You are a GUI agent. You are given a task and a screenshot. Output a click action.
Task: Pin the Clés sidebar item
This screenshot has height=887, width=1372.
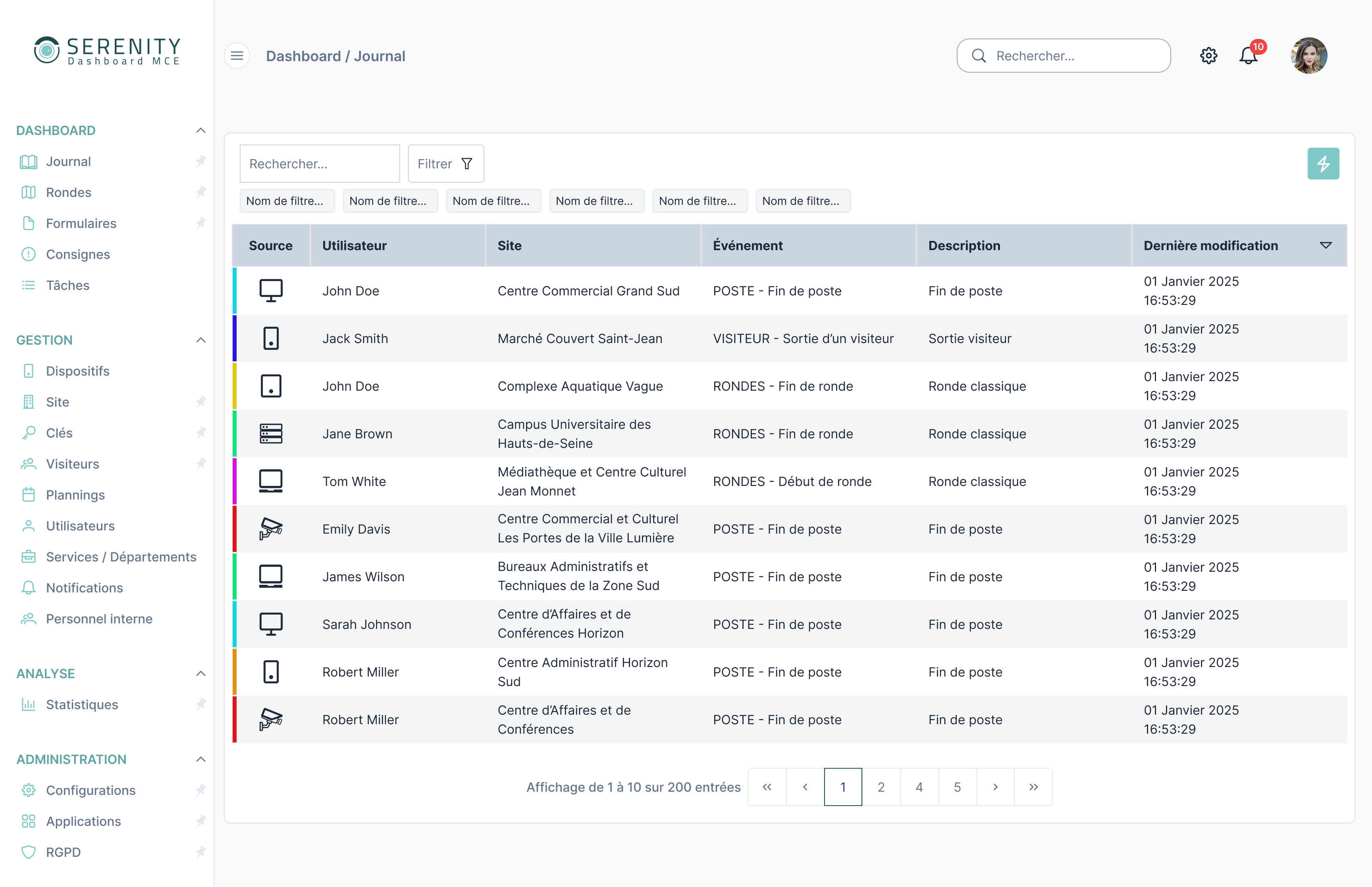(200, 432)
